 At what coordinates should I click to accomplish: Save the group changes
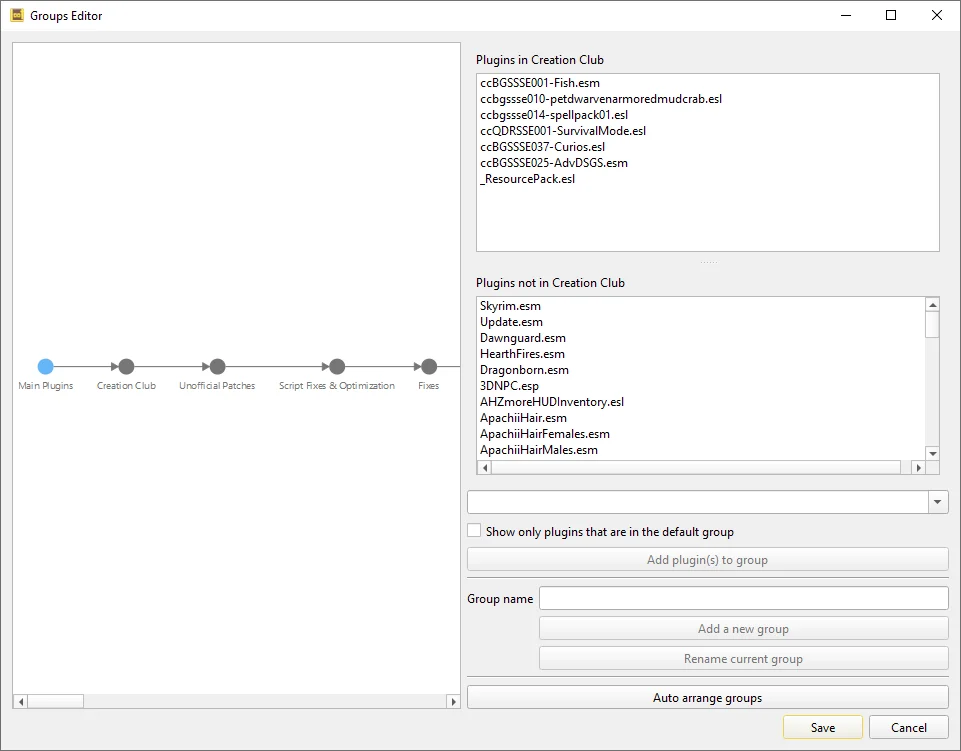(822, 727)
